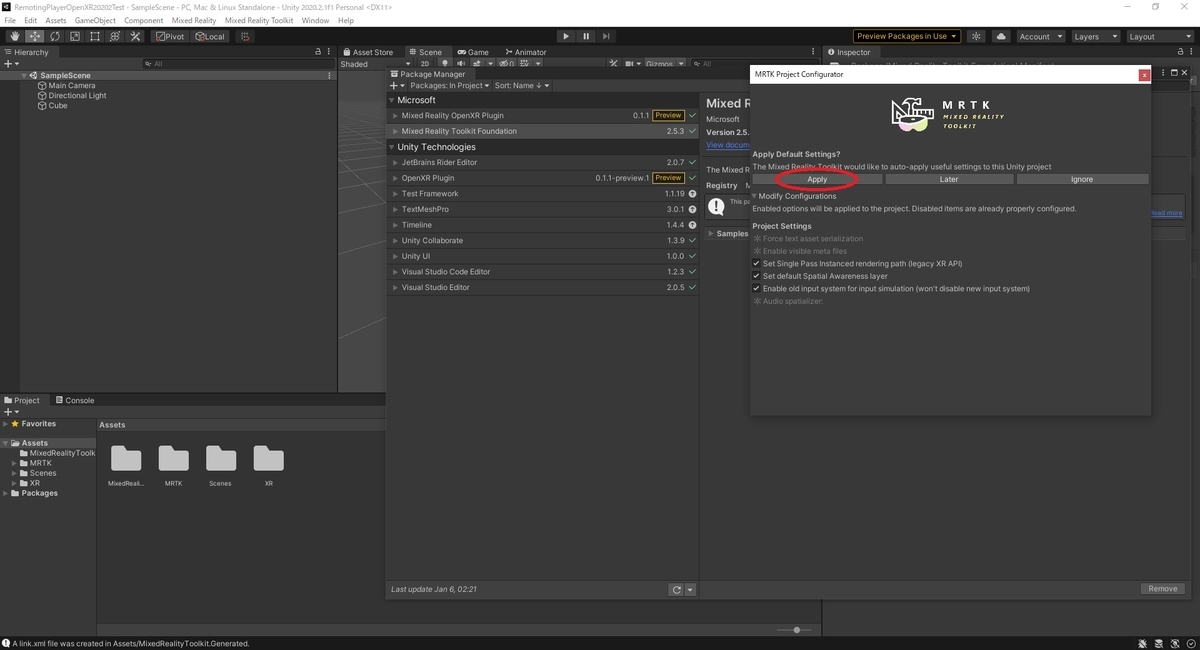Select the Scale tool
Screen dimensions: 1200x650
click(74, 36)
